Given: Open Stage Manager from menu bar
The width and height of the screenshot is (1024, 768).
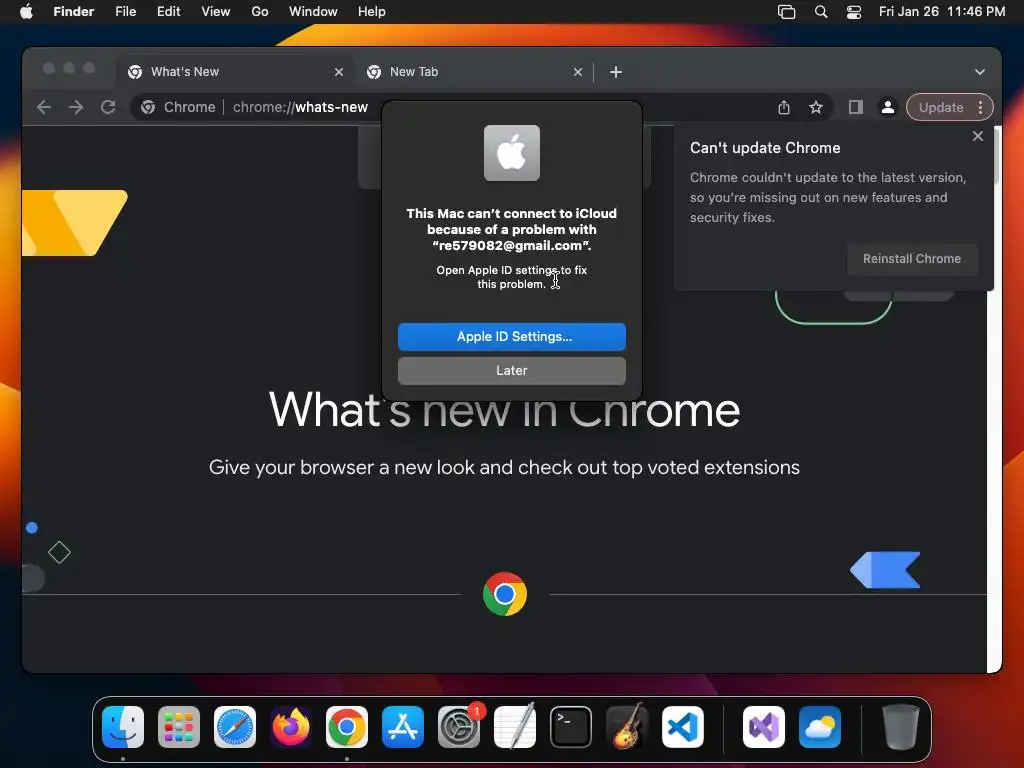Looking at the screenshot, I should [786, 12].
